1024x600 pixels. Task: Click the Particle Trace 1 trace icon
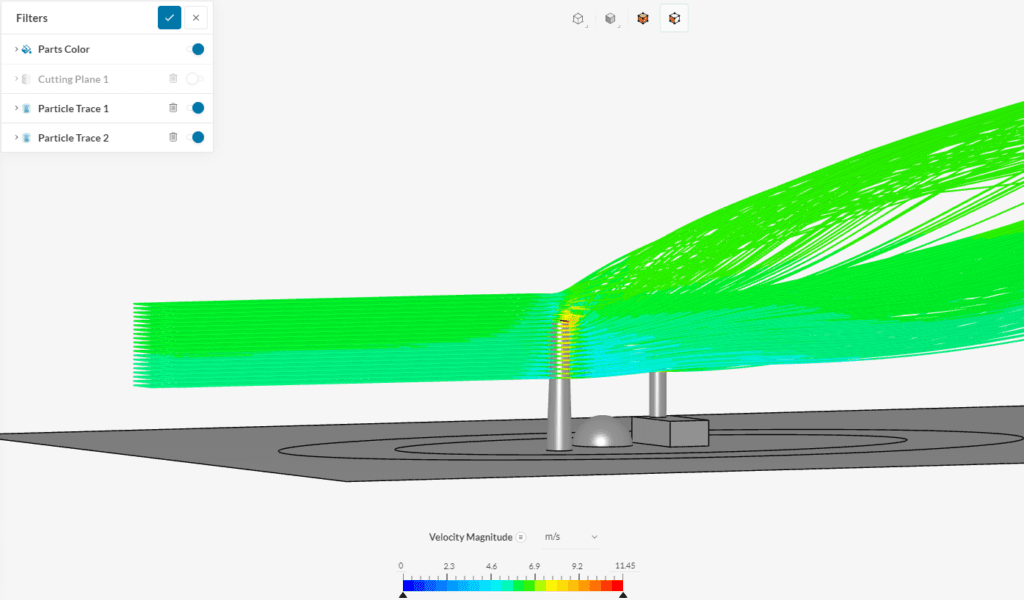[27, 107]
